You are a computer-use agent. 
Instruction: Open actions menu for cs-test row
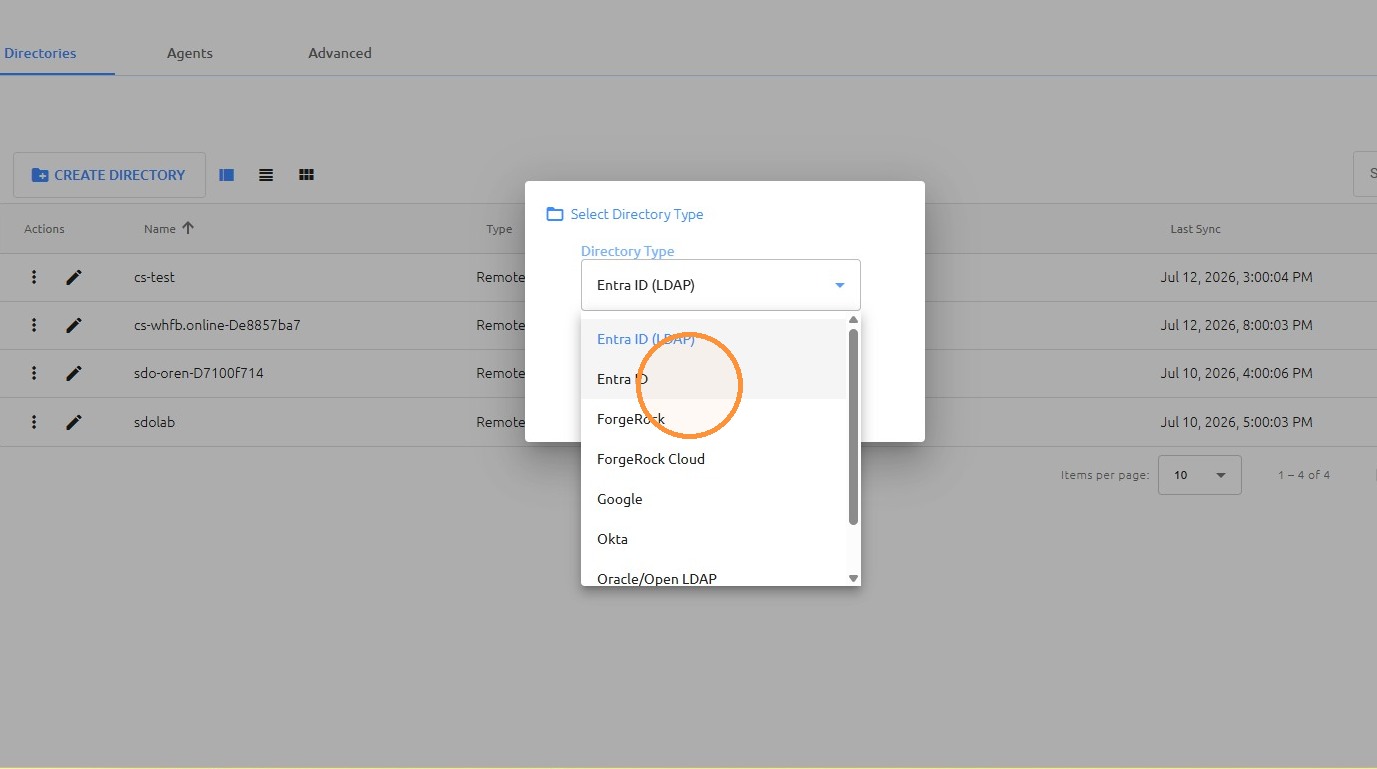(34, 277)
